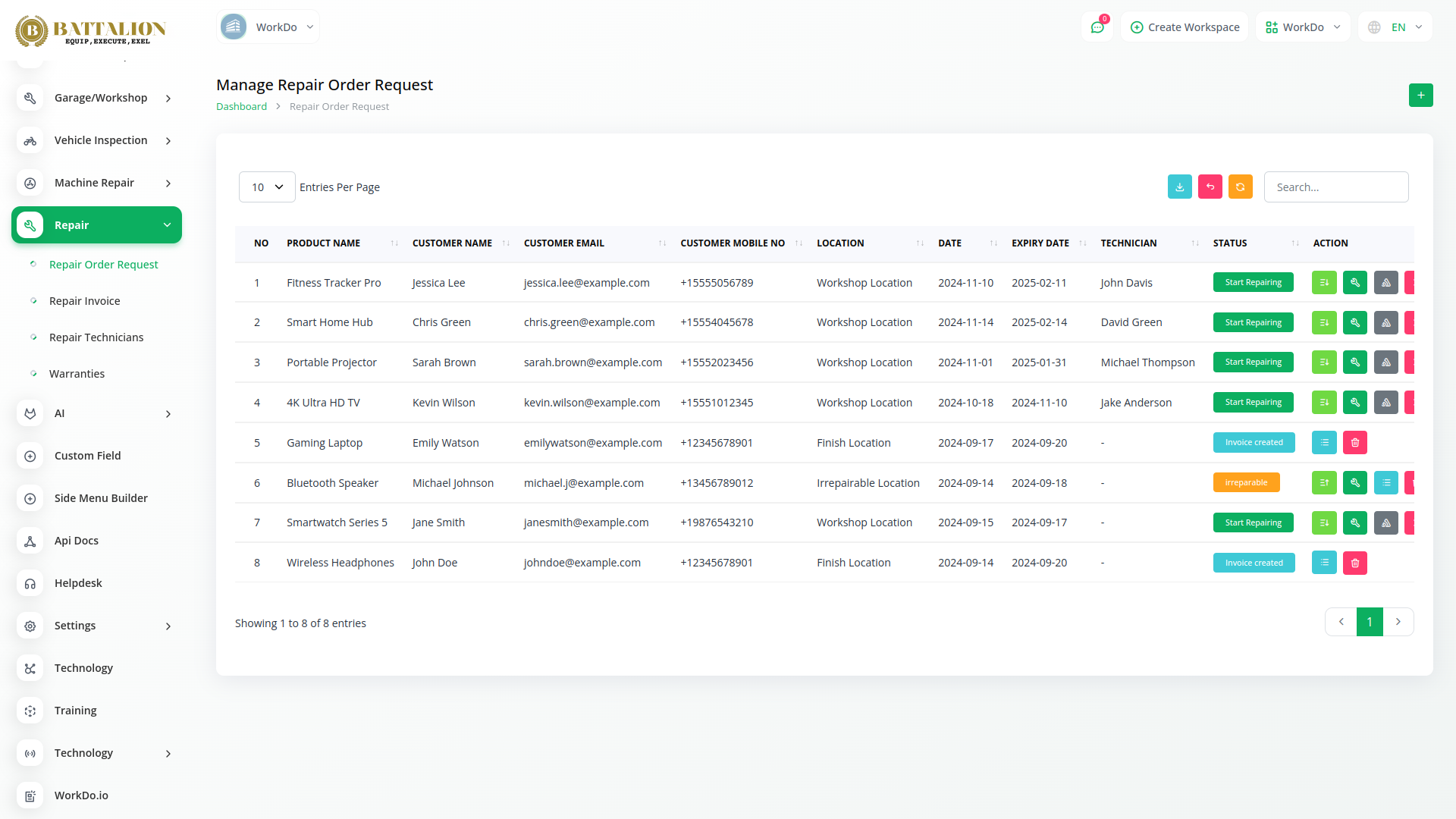Click the green plus create button
Image resolution: width=1456 pixels, height=819 pixels.
(1420, 95)
